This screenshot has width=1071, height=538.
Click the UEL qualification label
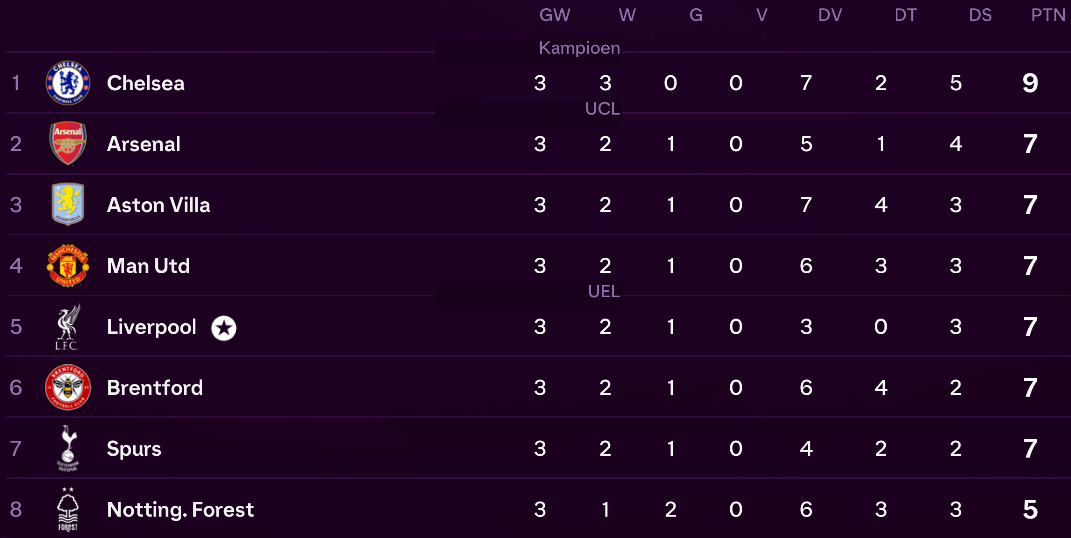(x=604, y=292)
